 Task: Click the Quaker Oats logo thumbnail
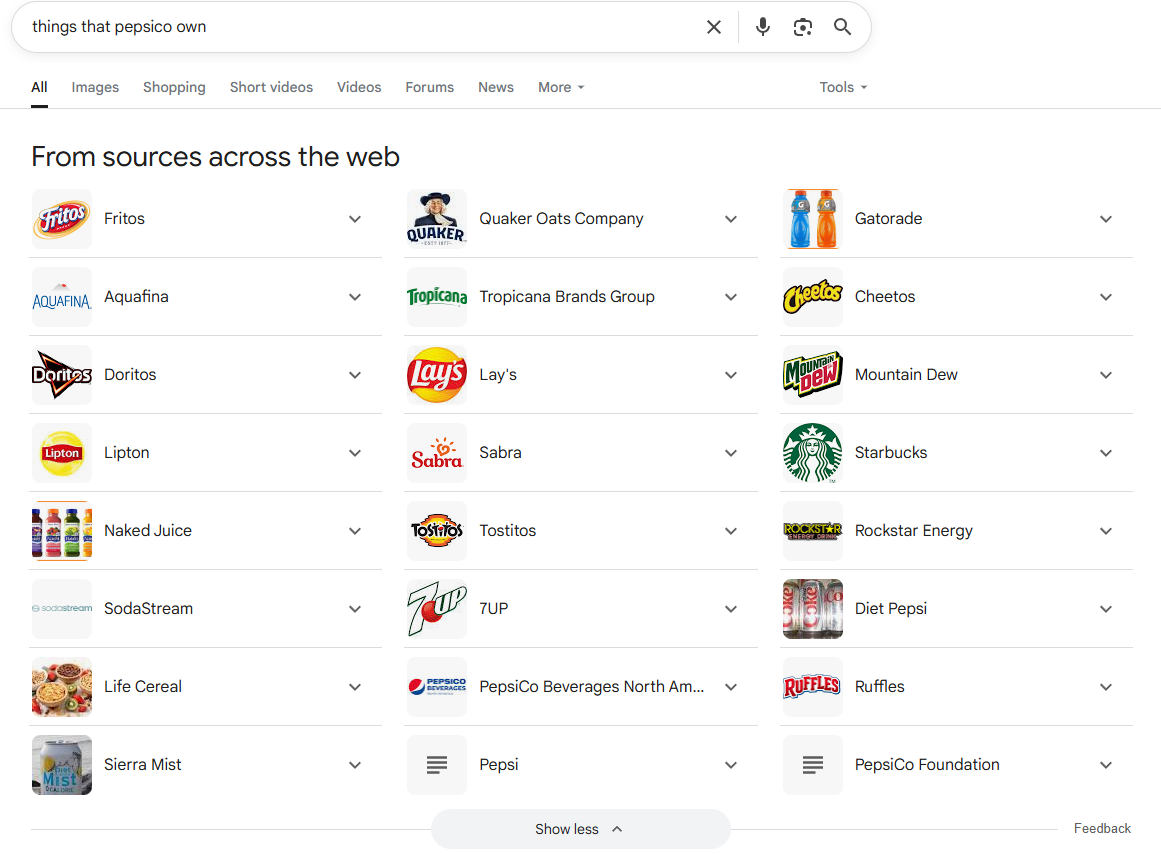pos(437,219)
